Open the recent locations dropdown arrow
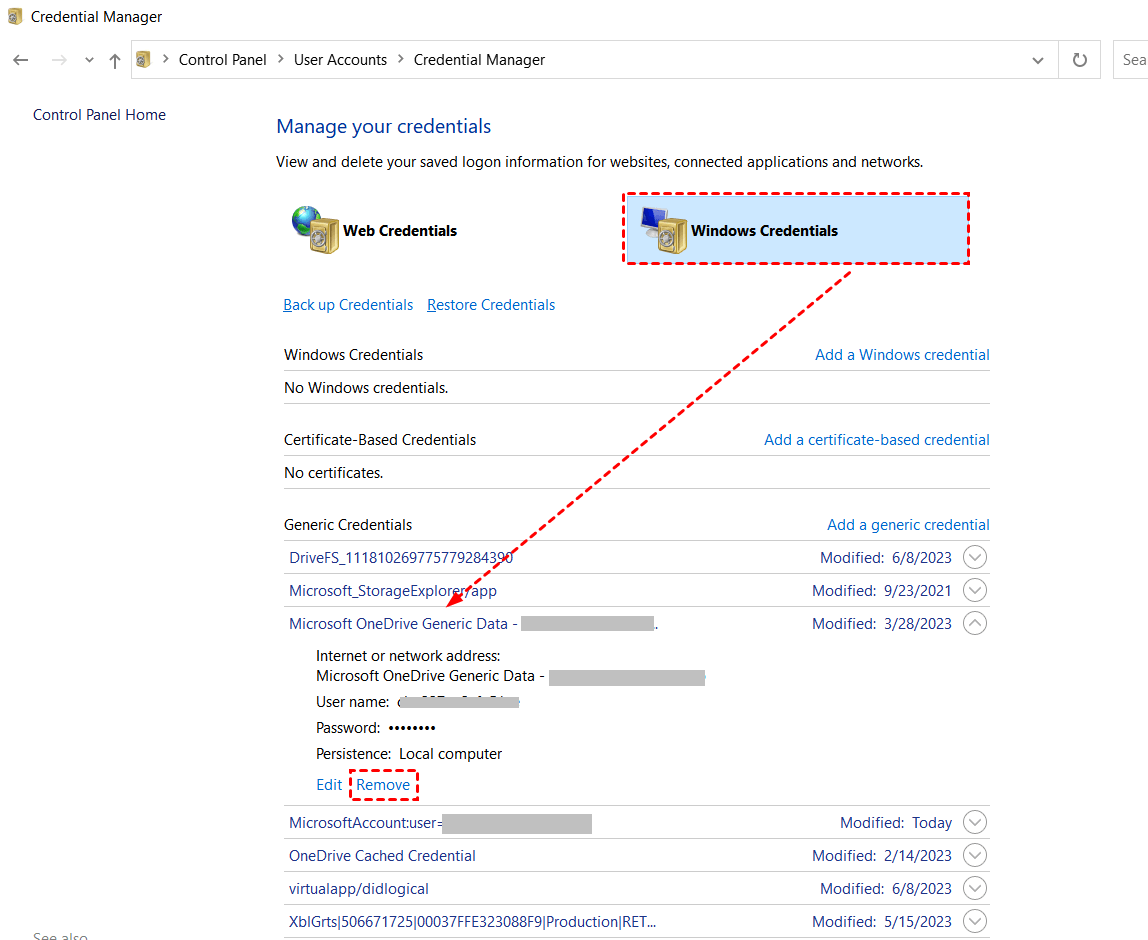 pyautogui.click(x=89, y=60)
